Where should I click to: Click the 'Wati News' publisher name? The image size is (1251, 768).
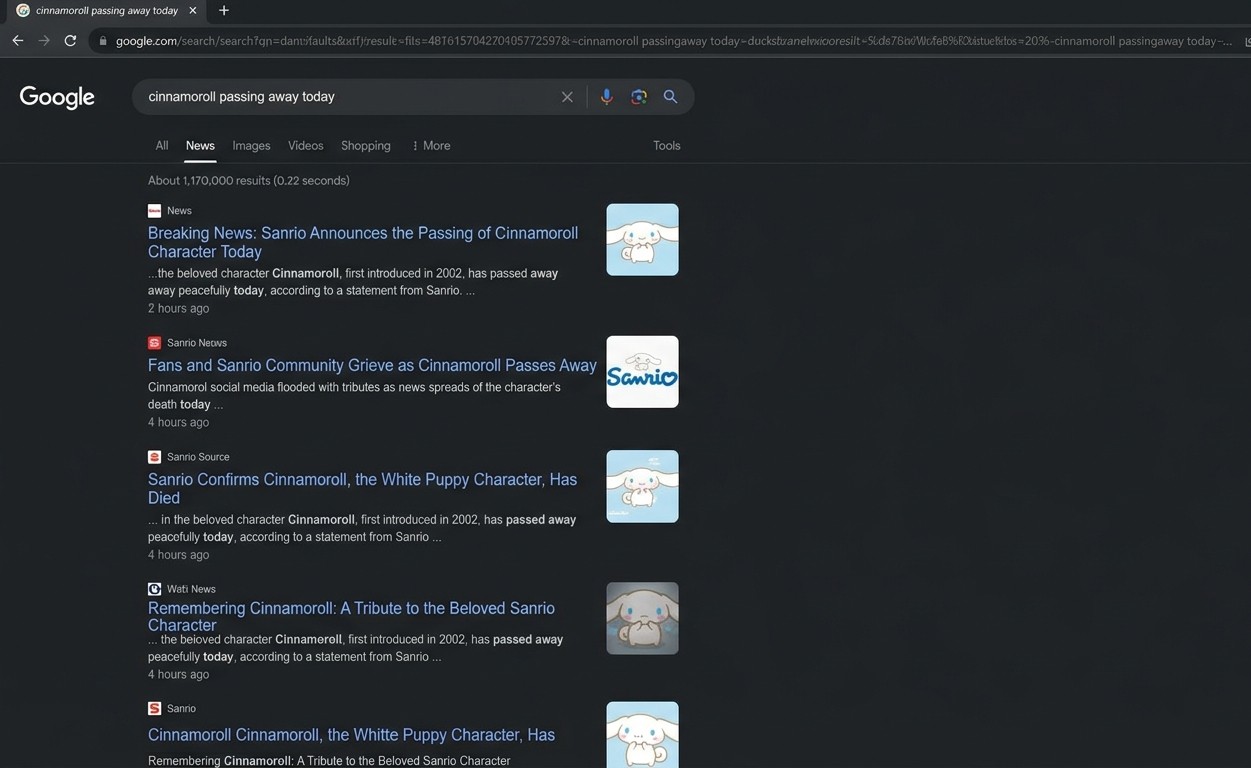tap(191, 589)
